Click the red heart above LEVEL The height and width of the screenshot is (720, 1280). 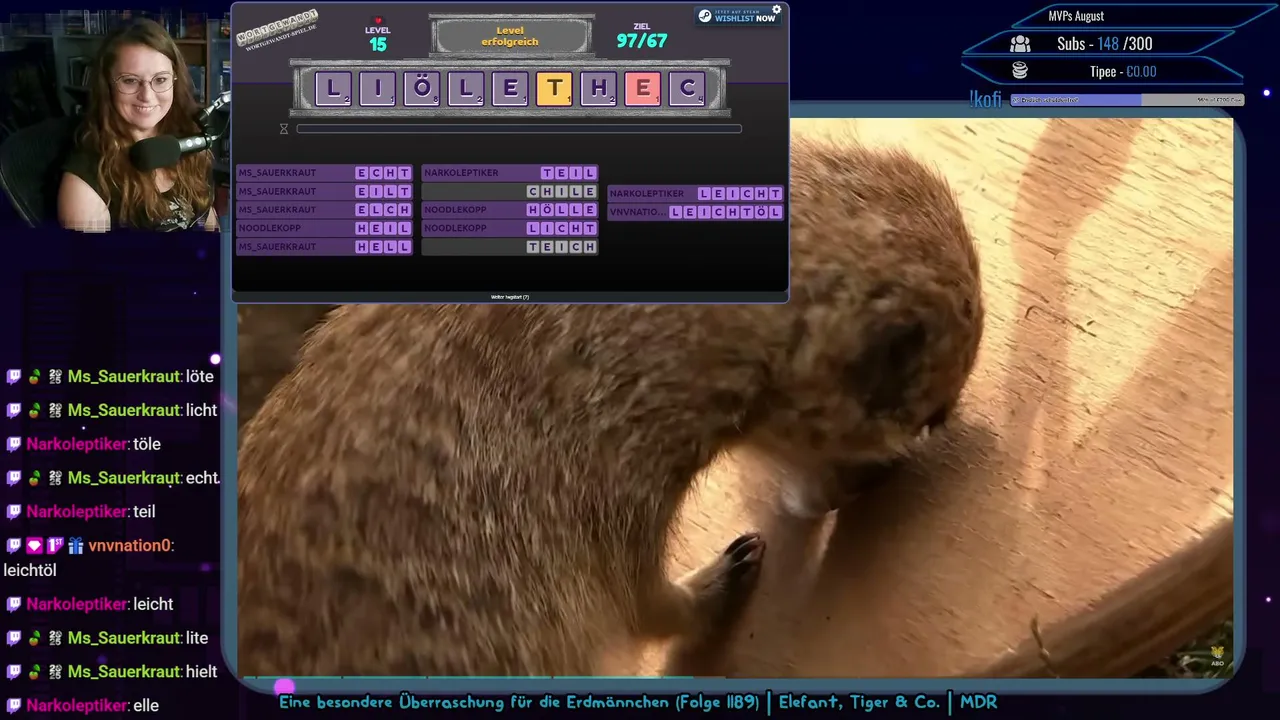tap(378, 20)
